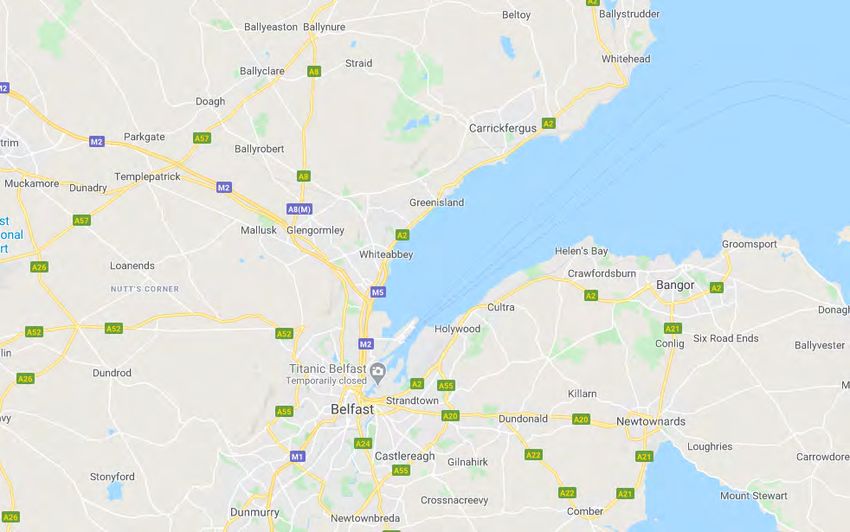The width and height of the screenshot is (850, 532).
Task: Click the Newtownards town label
Action: (651, 421)
